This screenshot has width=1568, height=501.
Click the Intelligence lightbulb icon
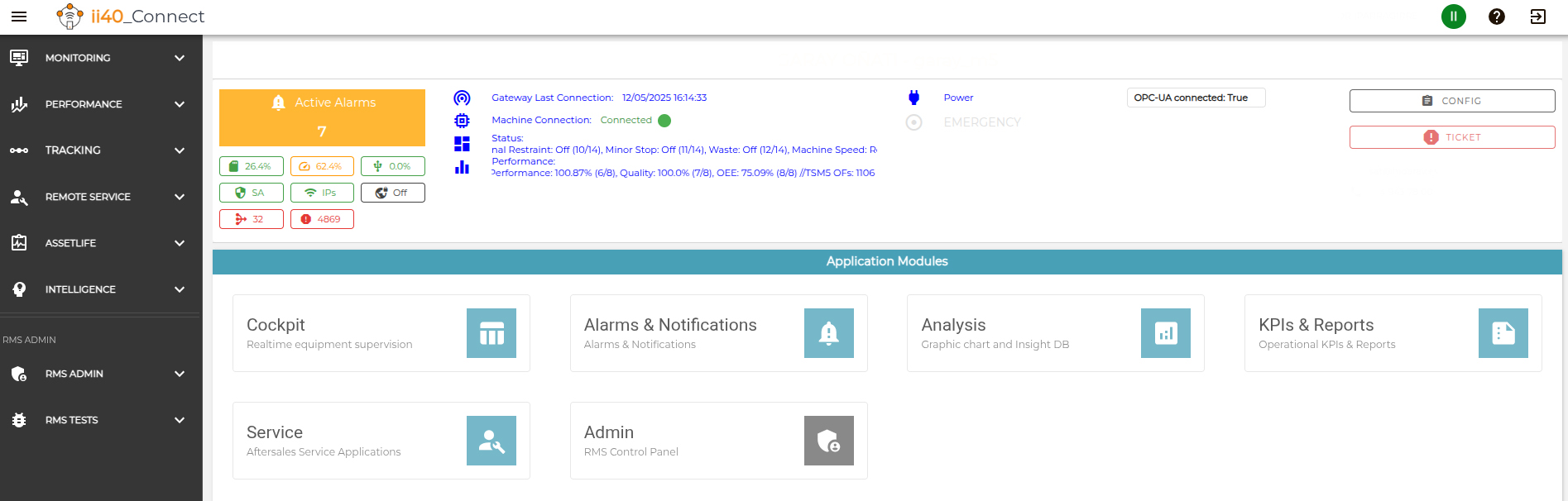(x=19, y=289)
